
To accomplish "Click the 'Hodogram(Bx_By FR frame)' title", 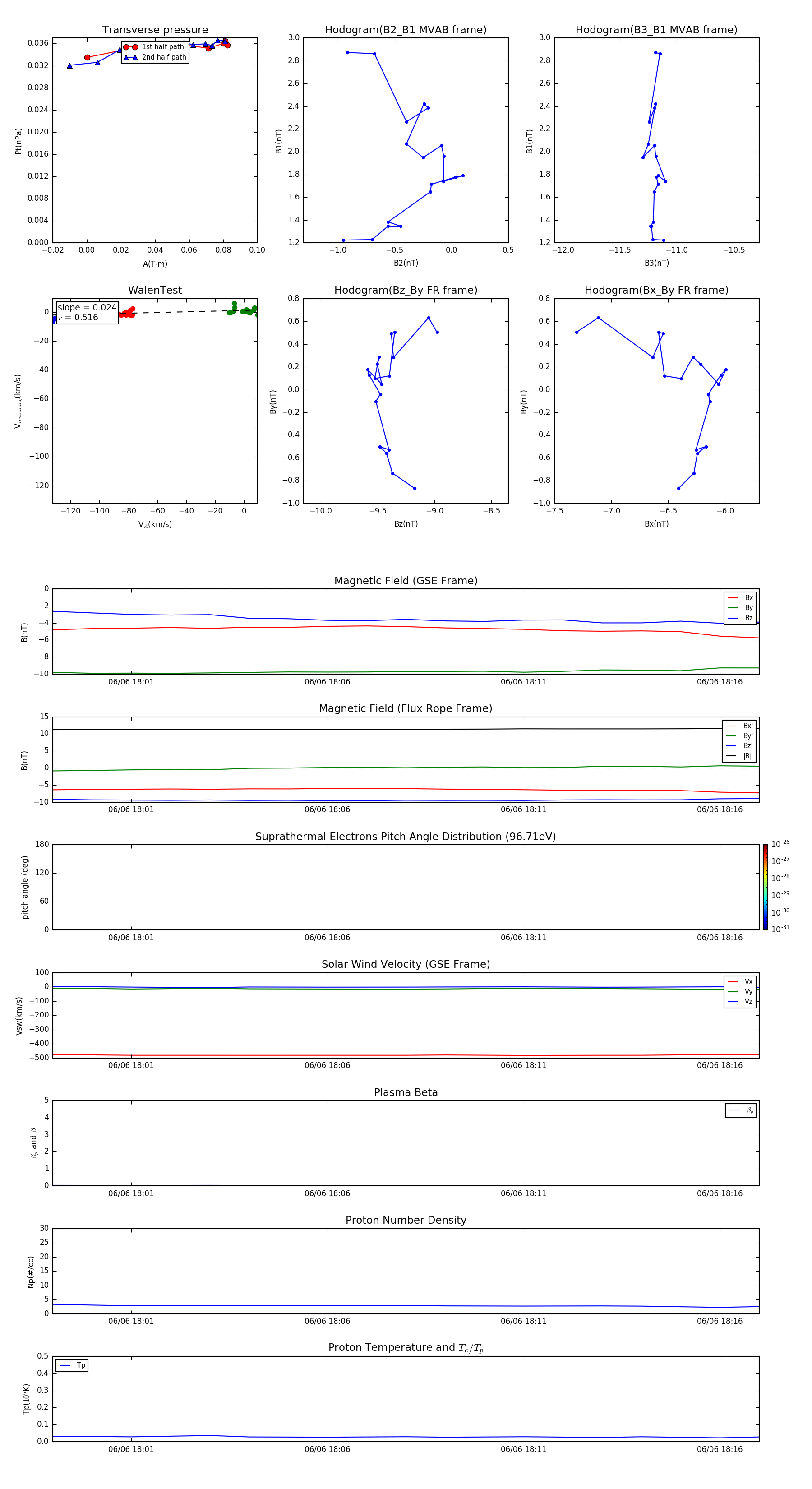I will [656, 290].
